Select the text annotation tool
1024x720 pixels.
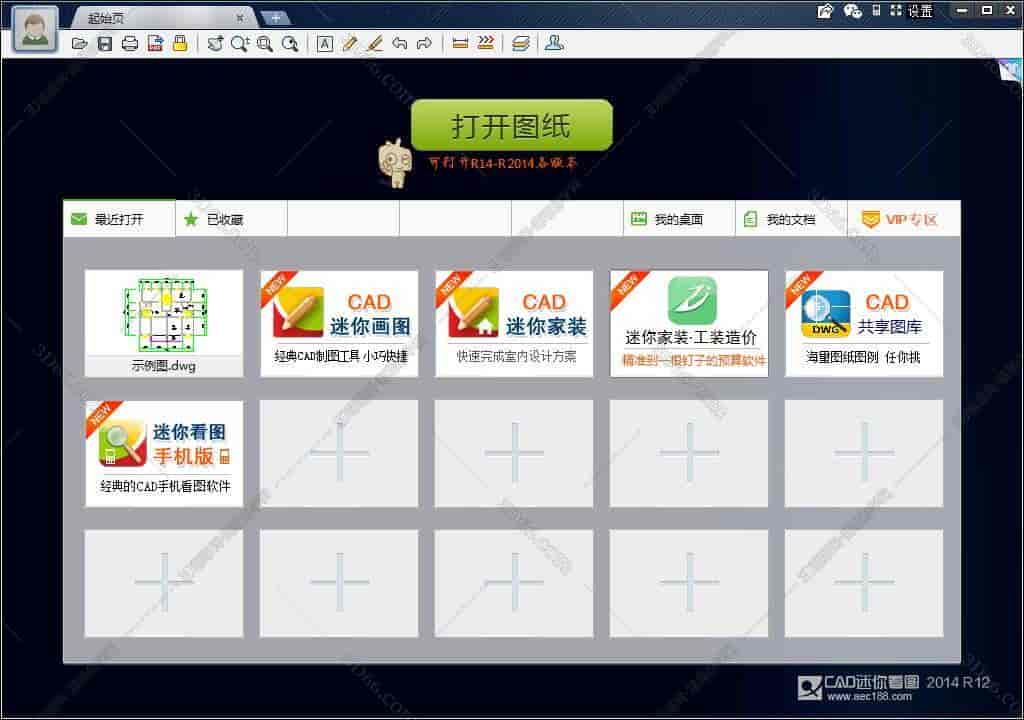pyautogui.click(x=325, y=44)
